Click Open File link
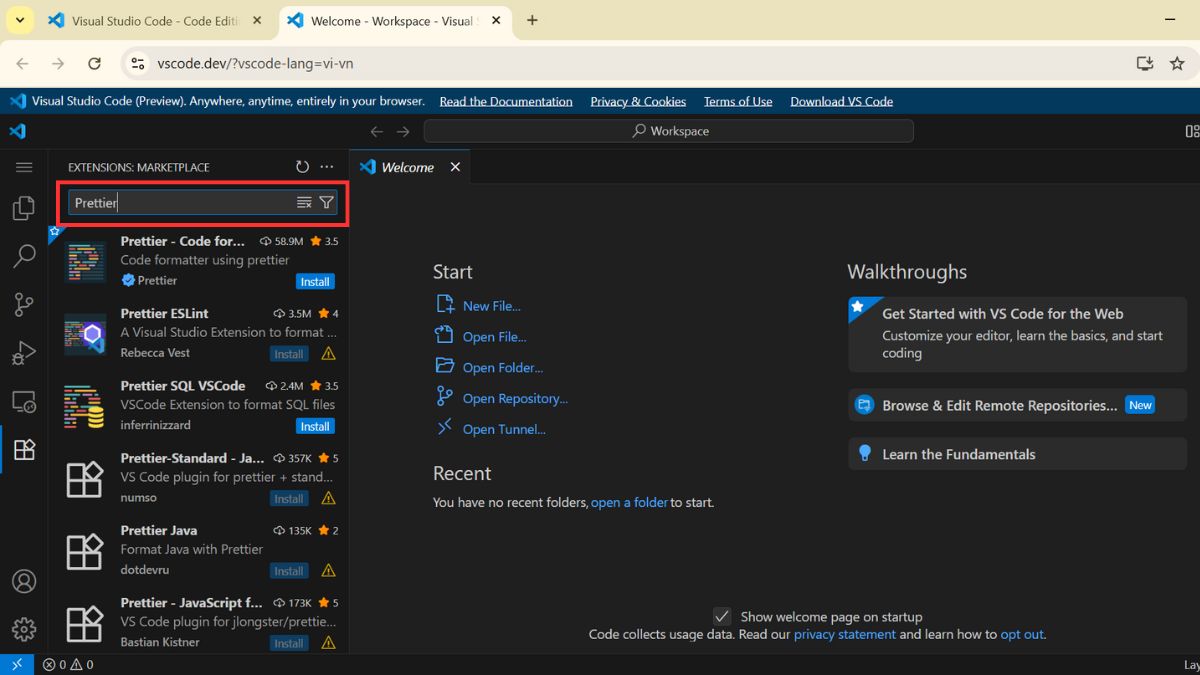This screenshot has height=675, width=1200. (x=494, y=337)
